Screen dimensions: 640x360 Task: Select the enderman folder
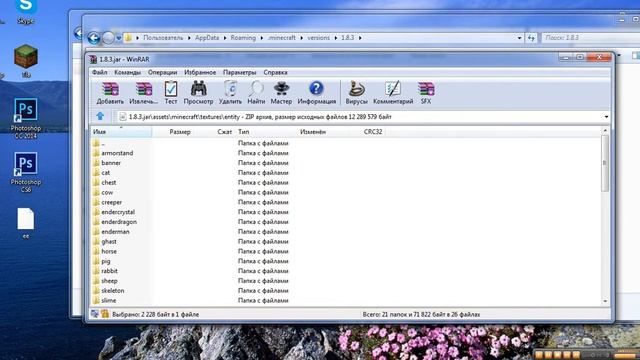tap(115, 231)
